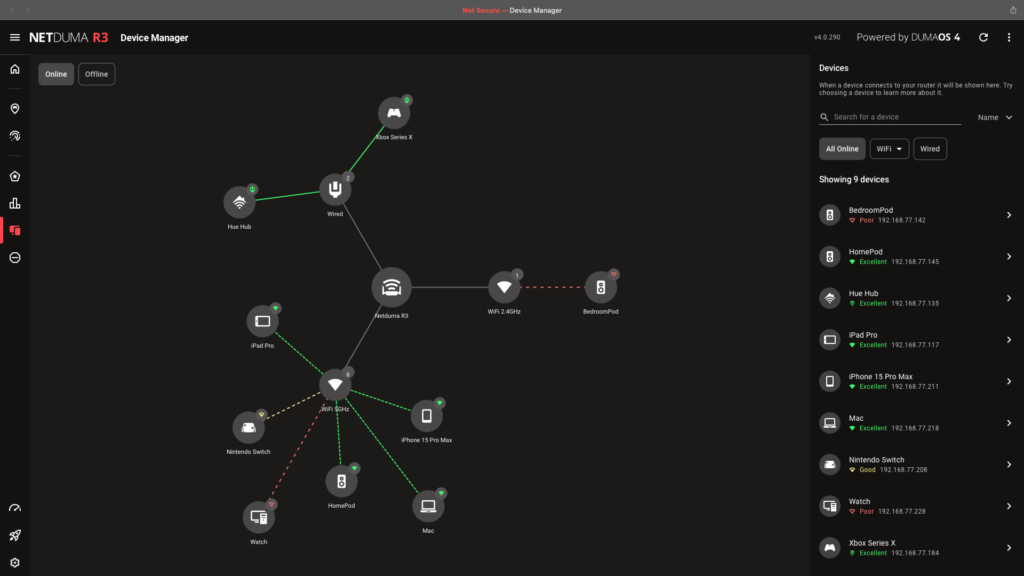This screenshot has width=1024, height=576.
Task: Click the Xbox Series X gamepad list icon
Action: coord(829,548)
